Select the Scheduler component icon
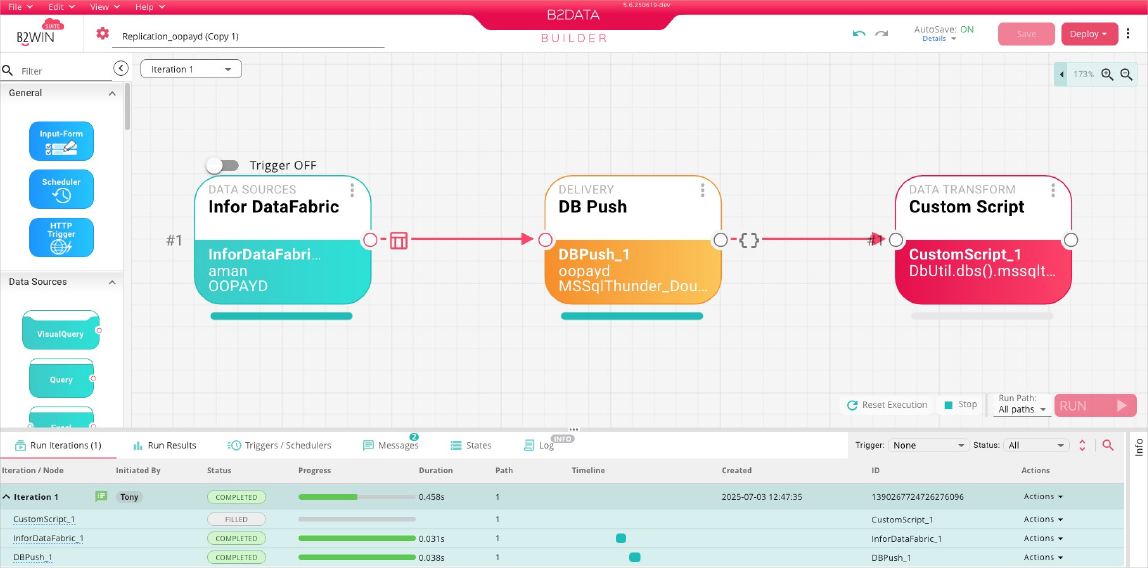Screen dimensions: 1148x568 click(62, 189)
